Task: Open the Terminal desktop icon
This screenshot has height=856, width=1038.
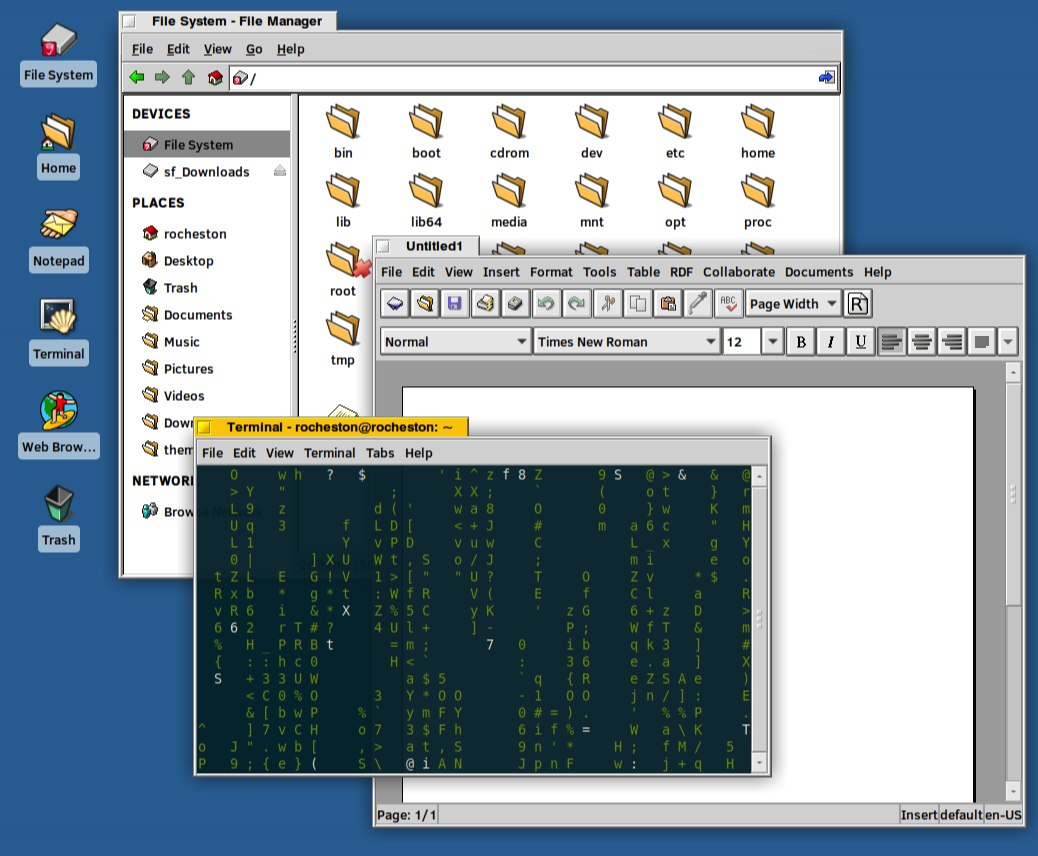Action: [x=58, y=332]
